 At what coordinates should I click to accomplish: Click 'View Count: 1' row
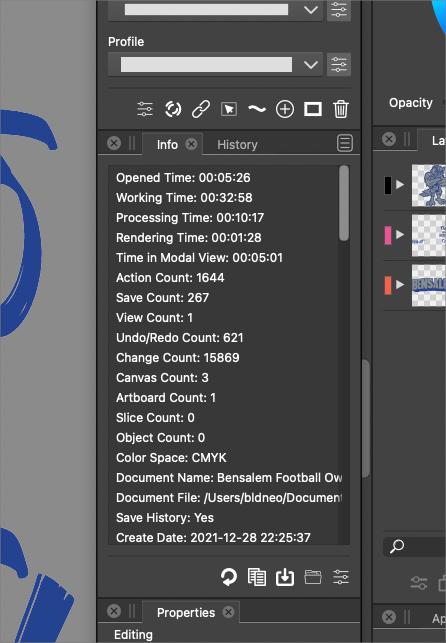(x=154, y=318)
